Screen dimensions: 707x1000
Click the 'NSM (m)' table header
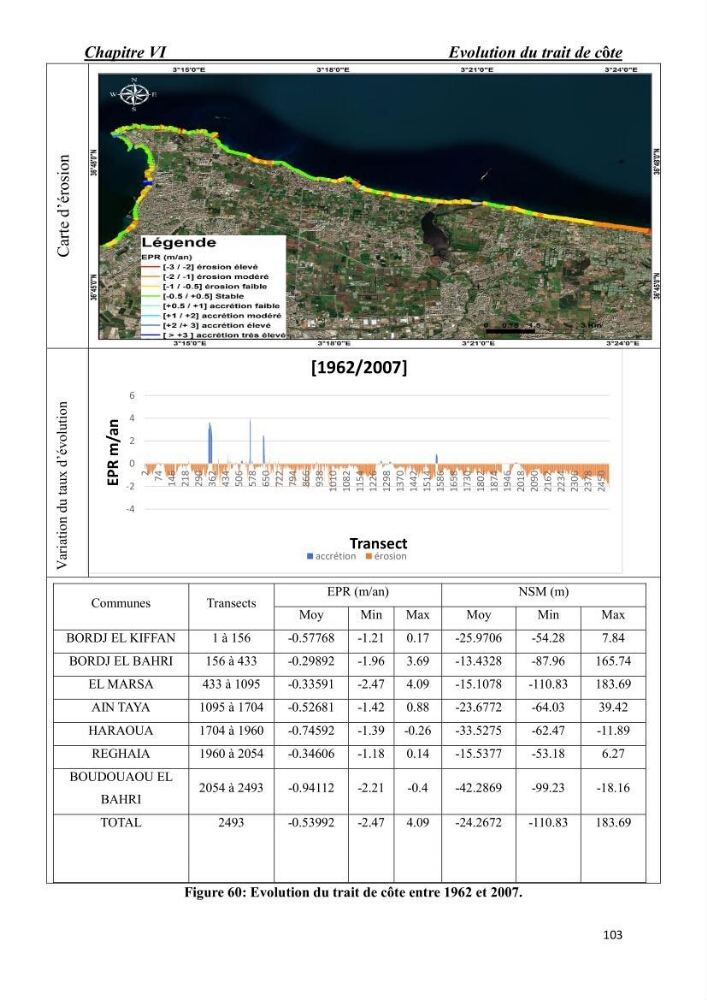(x=544, y=592)
